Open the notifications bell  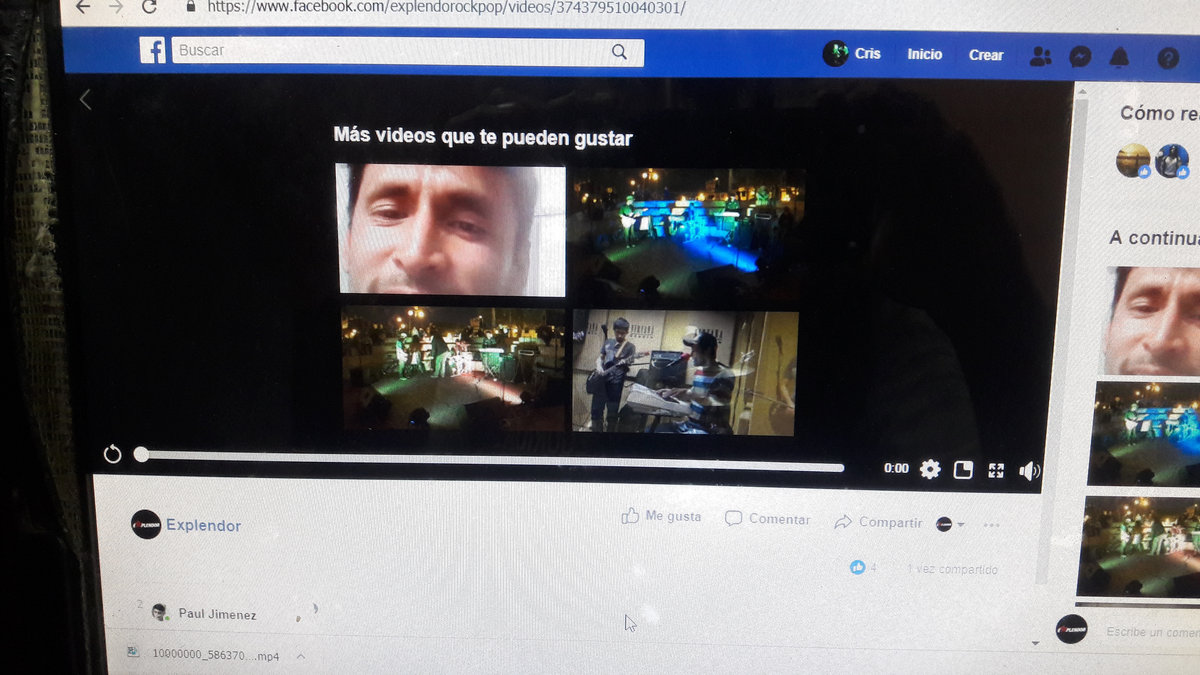(x=1119, y=58)
